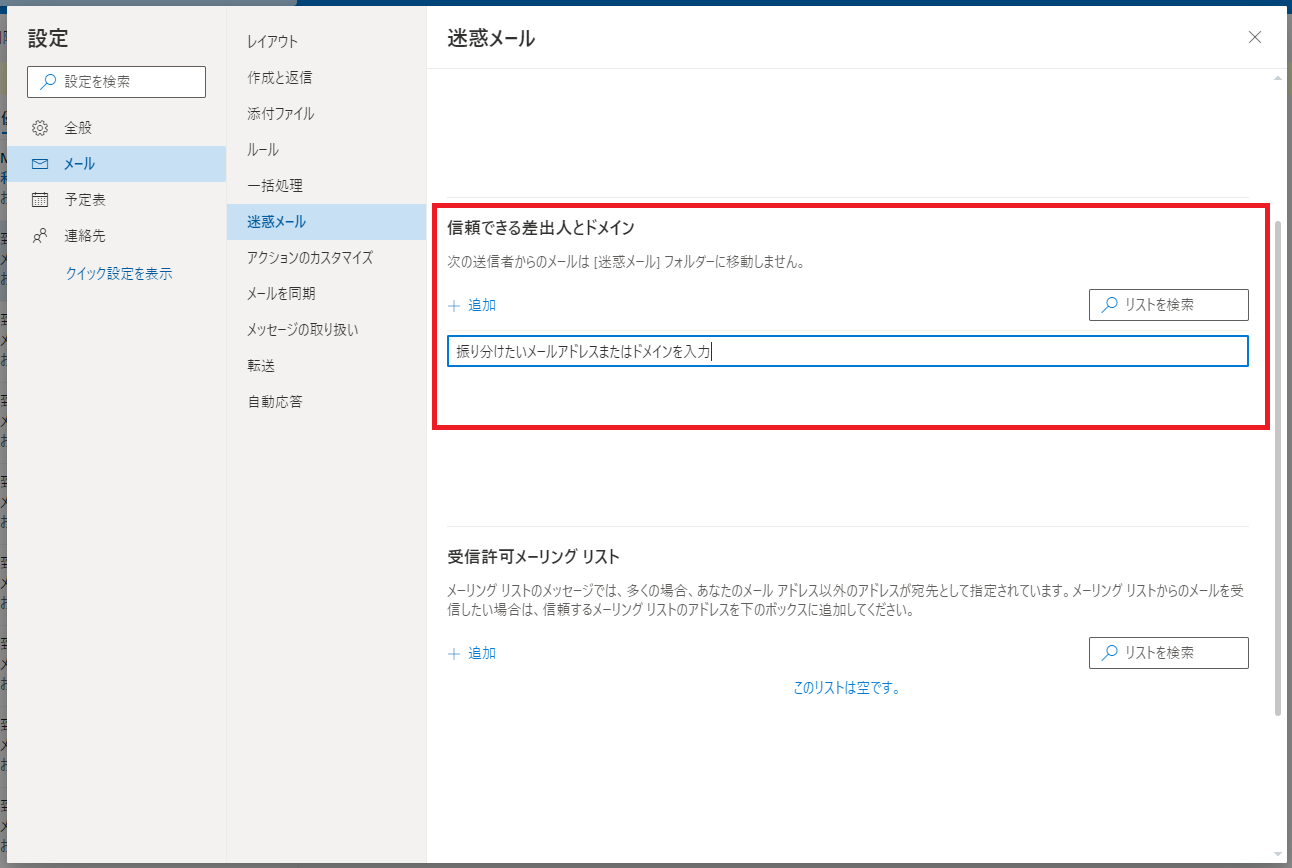Select the メール settings category

tap(116, 164)
